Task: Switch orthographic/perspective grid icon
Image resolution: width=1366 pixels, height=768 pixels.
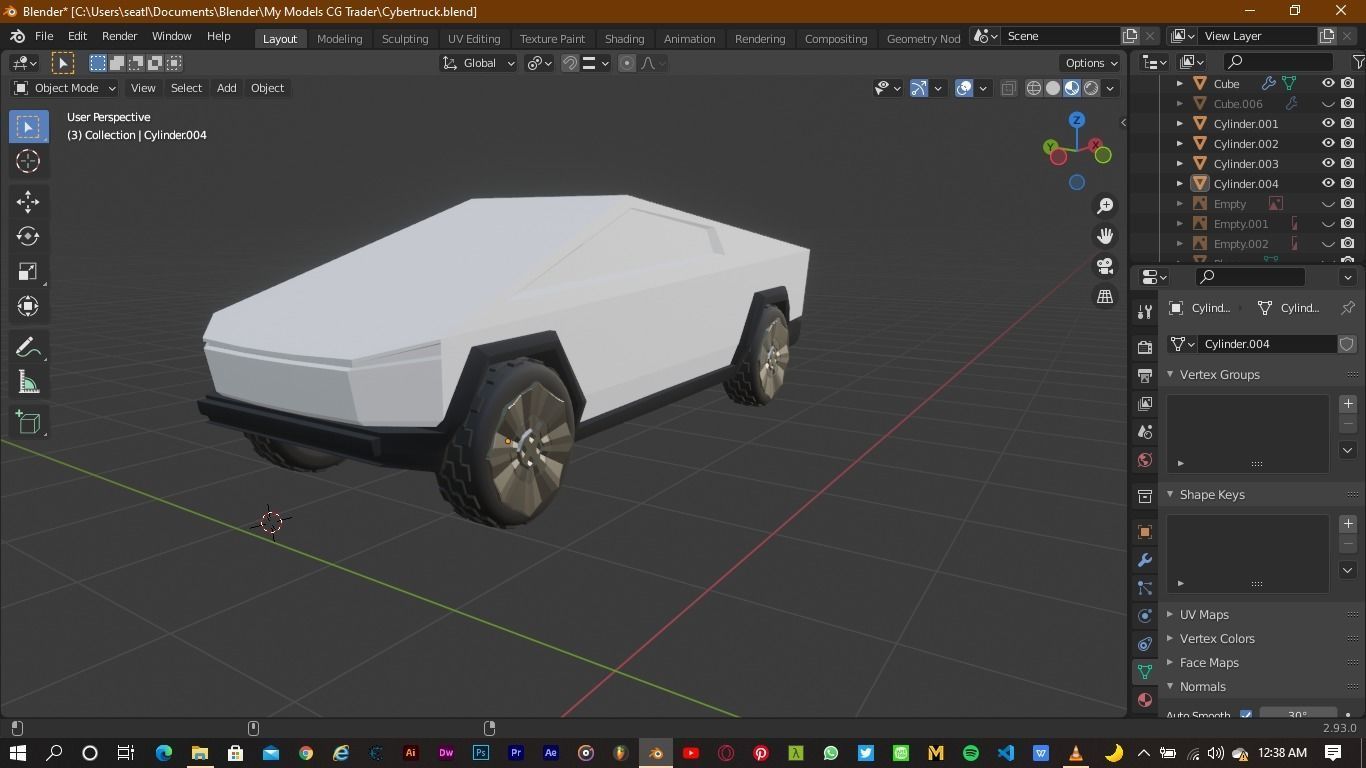Action: [x=1105, y=297]
